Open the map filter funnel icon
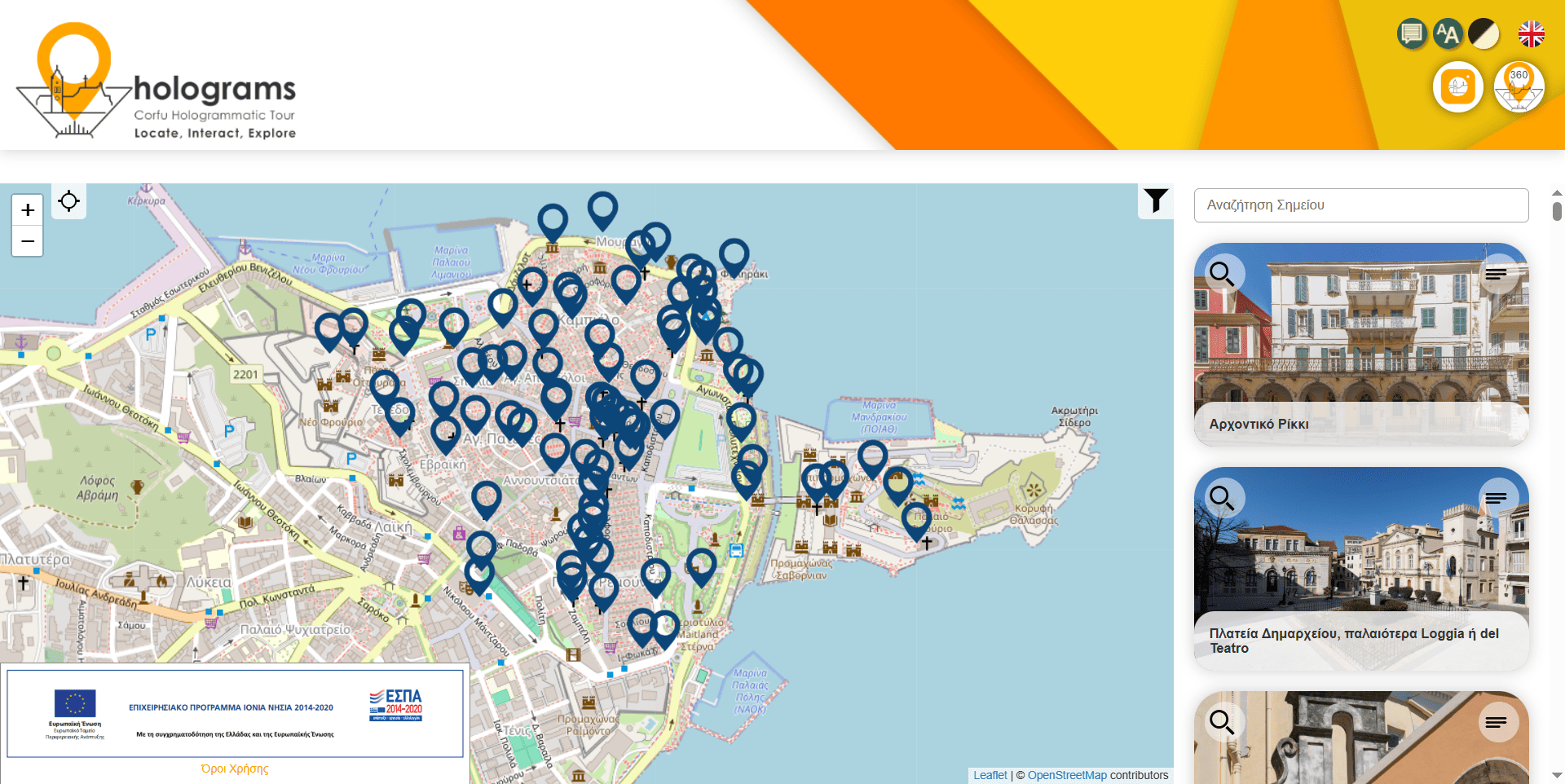Image resolution: width=1565 pixels, height=784 pixels. 1155,200
